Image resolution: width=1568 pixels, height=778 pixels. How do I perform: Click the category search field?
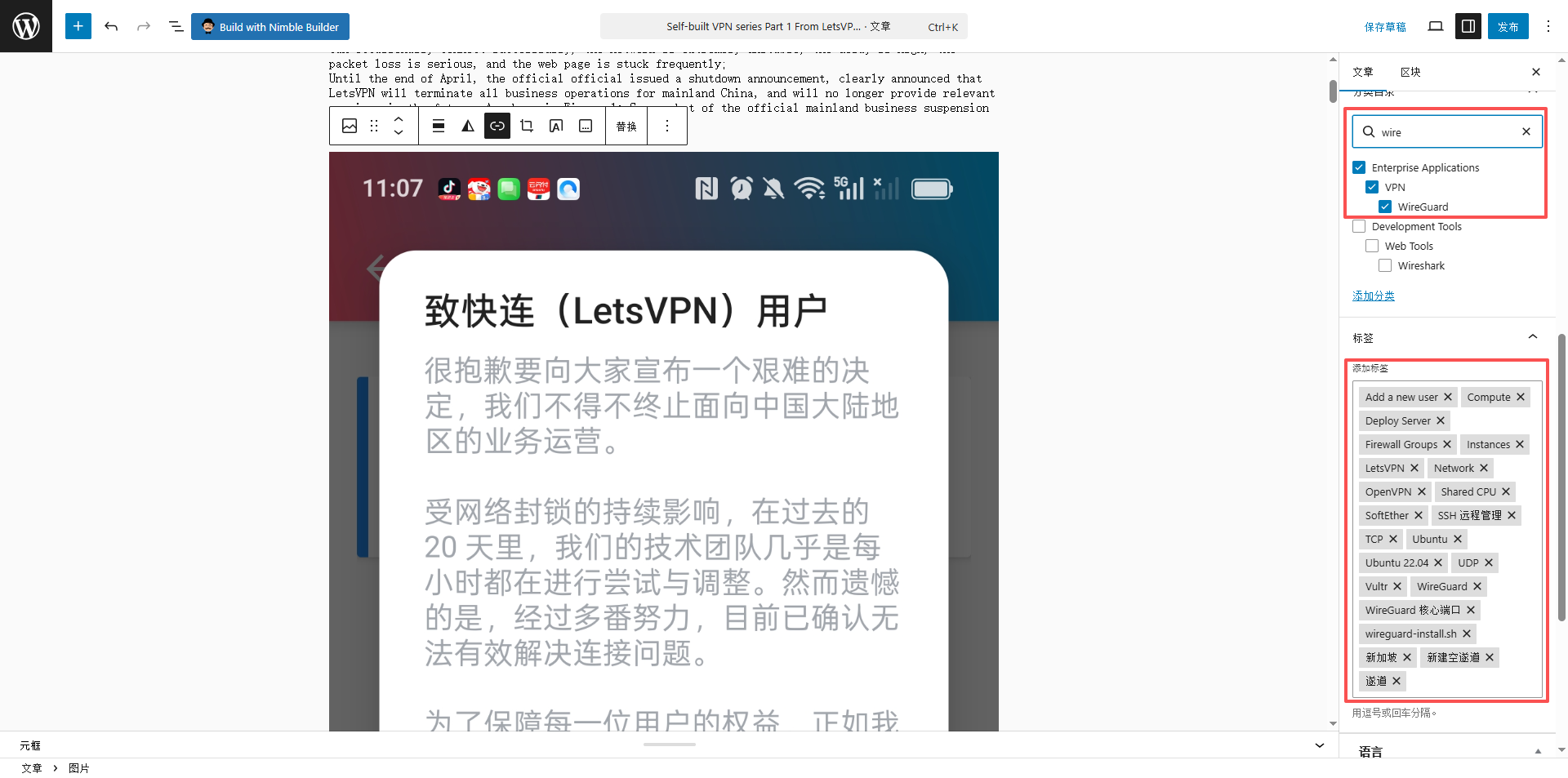coord(1447,131)
